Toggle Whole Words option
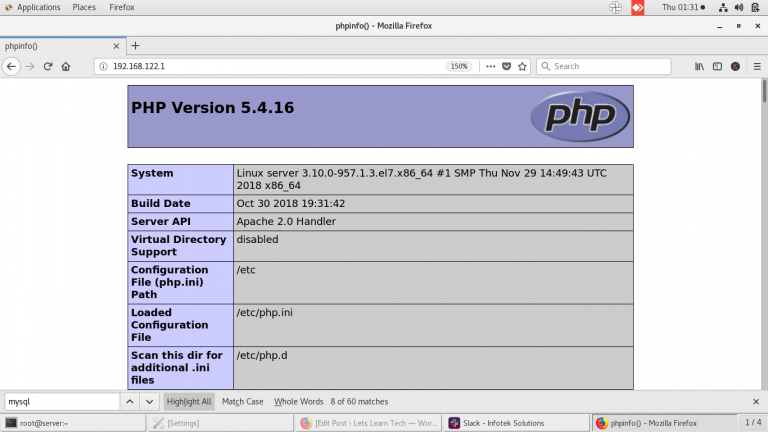768x432 pixels. pyautogui.click(x=299, y=402)
